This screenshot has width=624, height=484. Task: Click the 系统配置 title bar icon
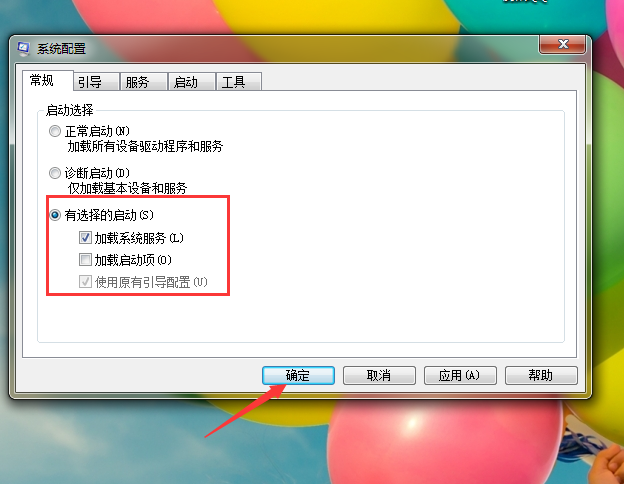[23, 48]
